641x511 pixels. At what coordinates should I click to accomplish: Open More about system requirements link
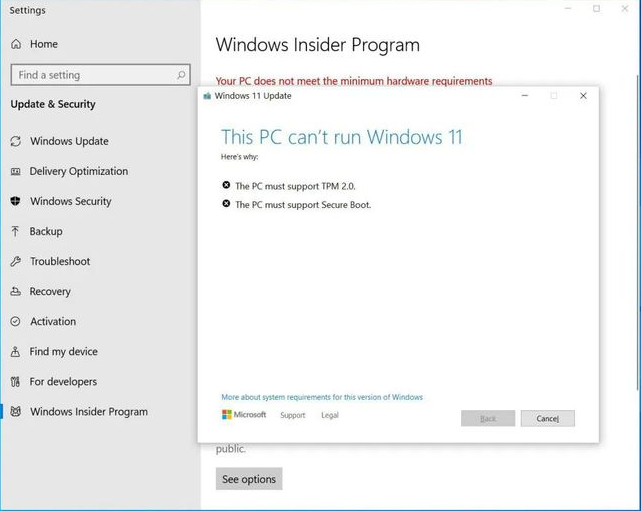tap(322, 397)
